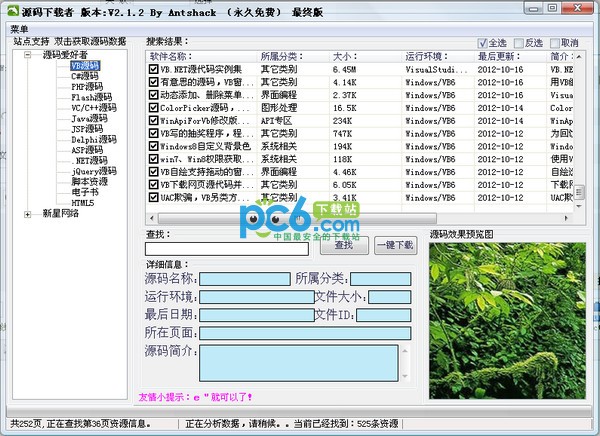Click the 文件ID field
Image resolution: width=600 pixels, height=436 pixels.
click(x=384, y=315)
